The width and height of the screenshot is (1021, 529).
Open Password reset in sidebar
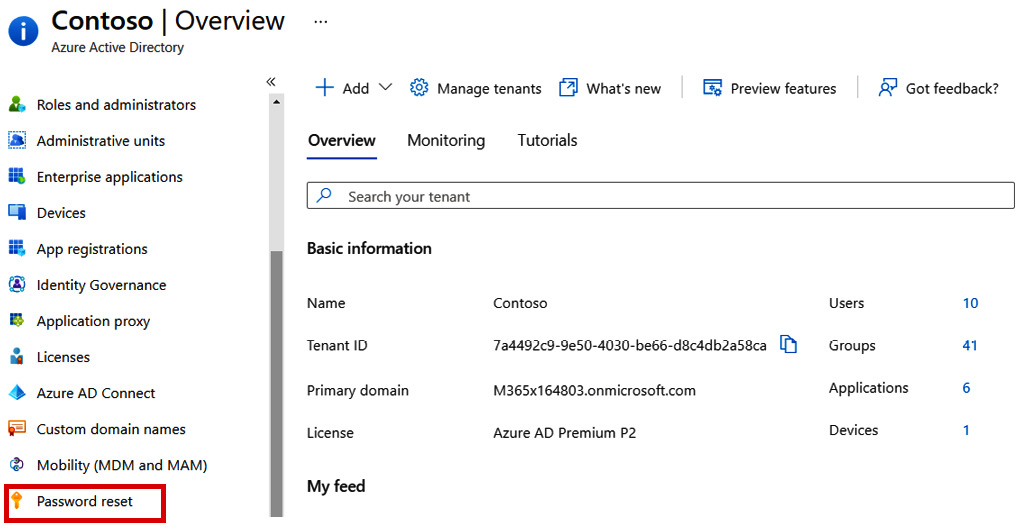click(x=85, y=501)
